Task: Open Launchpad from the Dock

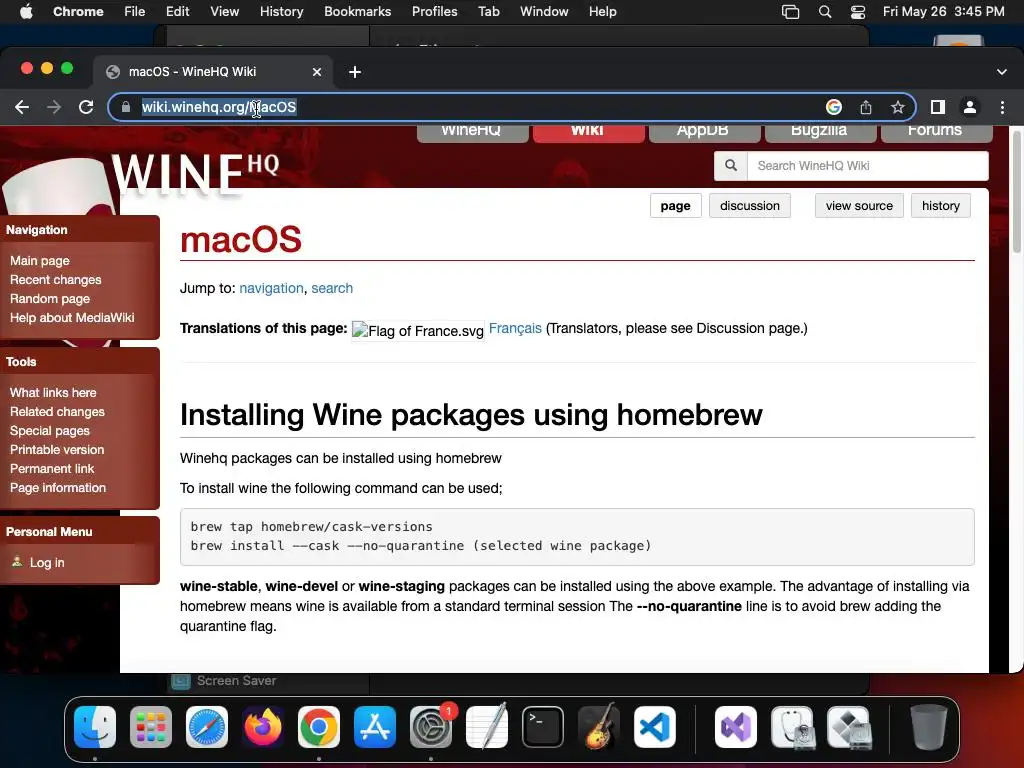Action: (x=151, y=727)
